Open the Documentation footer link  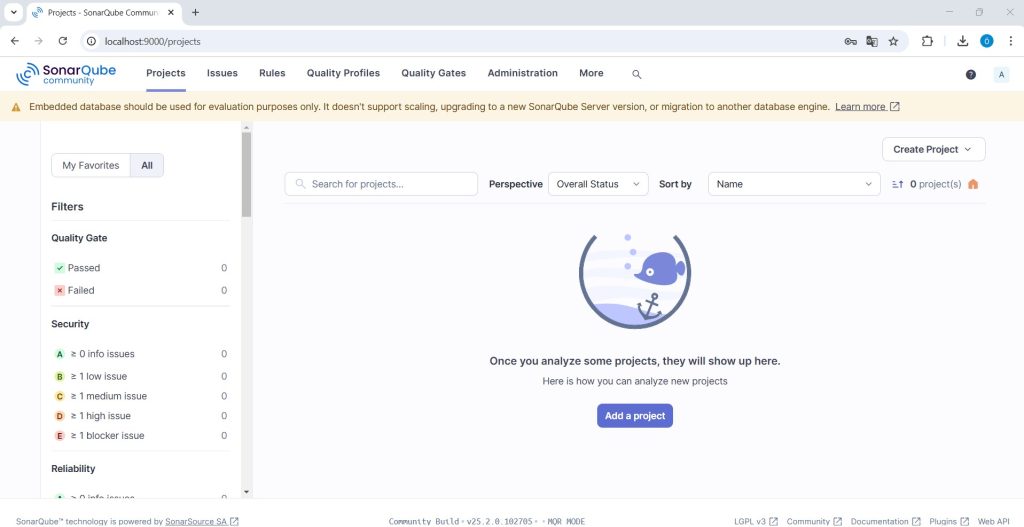(886, 521)
